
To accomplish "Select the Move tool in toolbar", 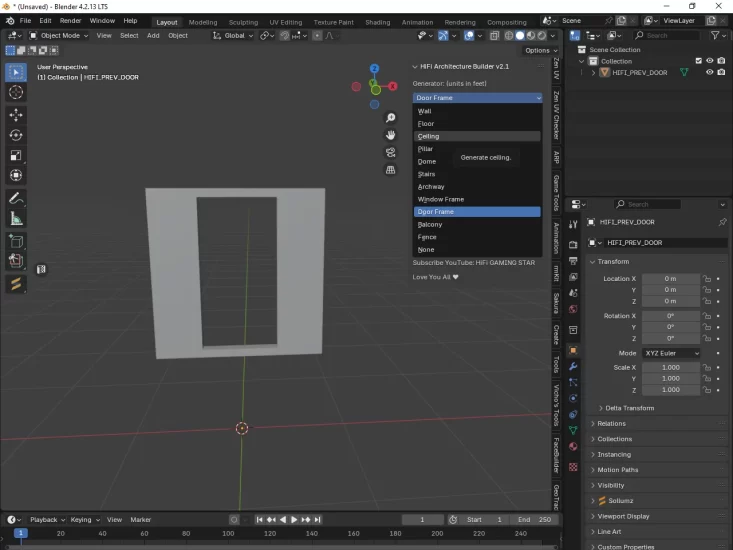I will [16, 115].
